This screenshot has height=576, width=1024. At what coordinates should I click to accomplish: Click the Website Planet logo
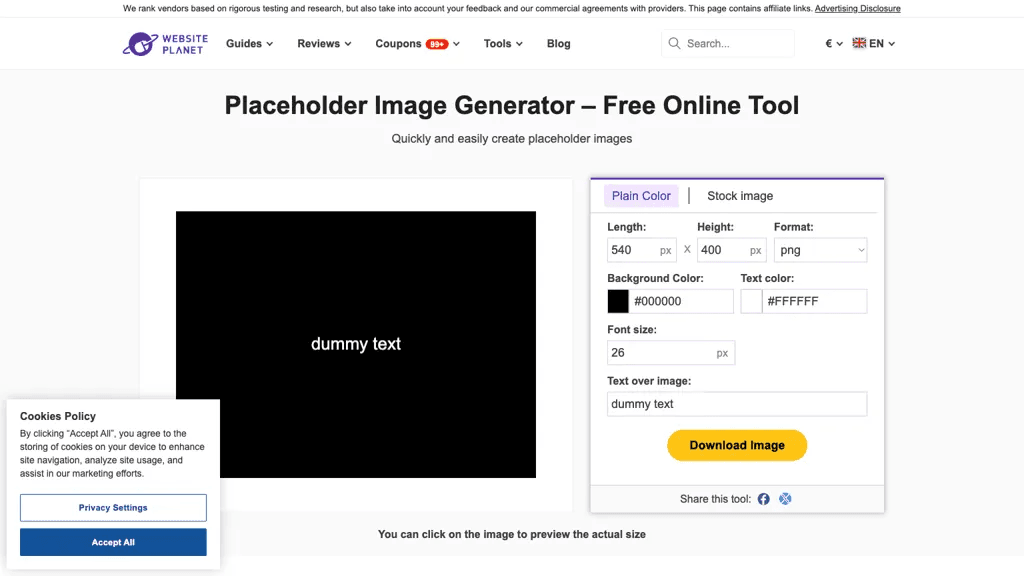click(165, 44)
